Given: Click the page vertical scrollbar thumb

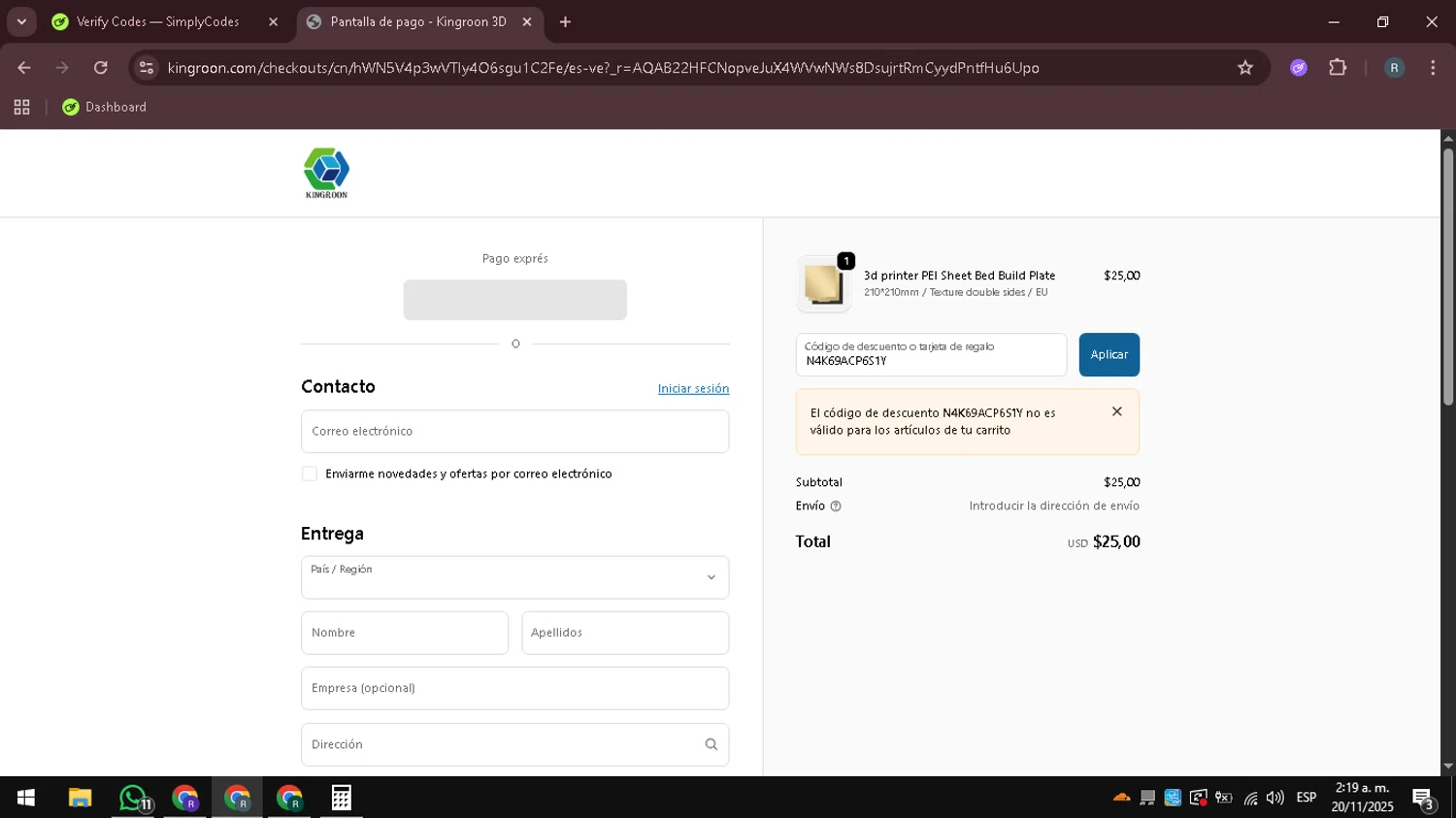Looking at the screenshot, I should click(1448, 277).
